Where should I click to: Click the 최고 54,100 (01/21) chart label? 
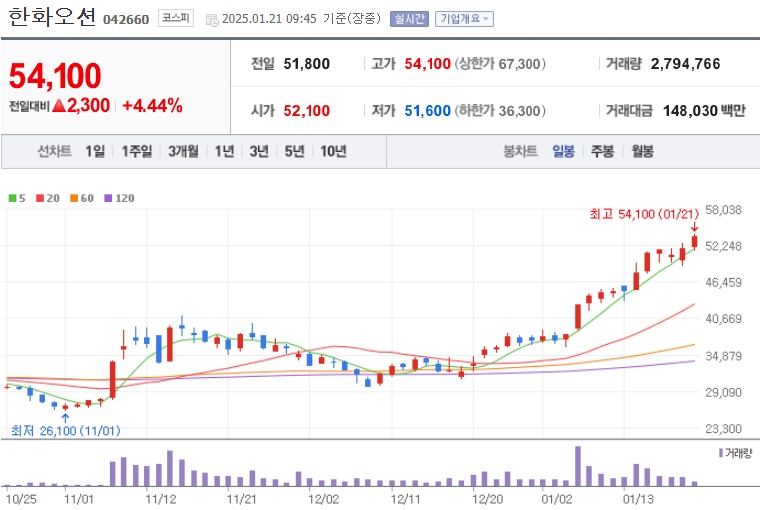(644, 214)
